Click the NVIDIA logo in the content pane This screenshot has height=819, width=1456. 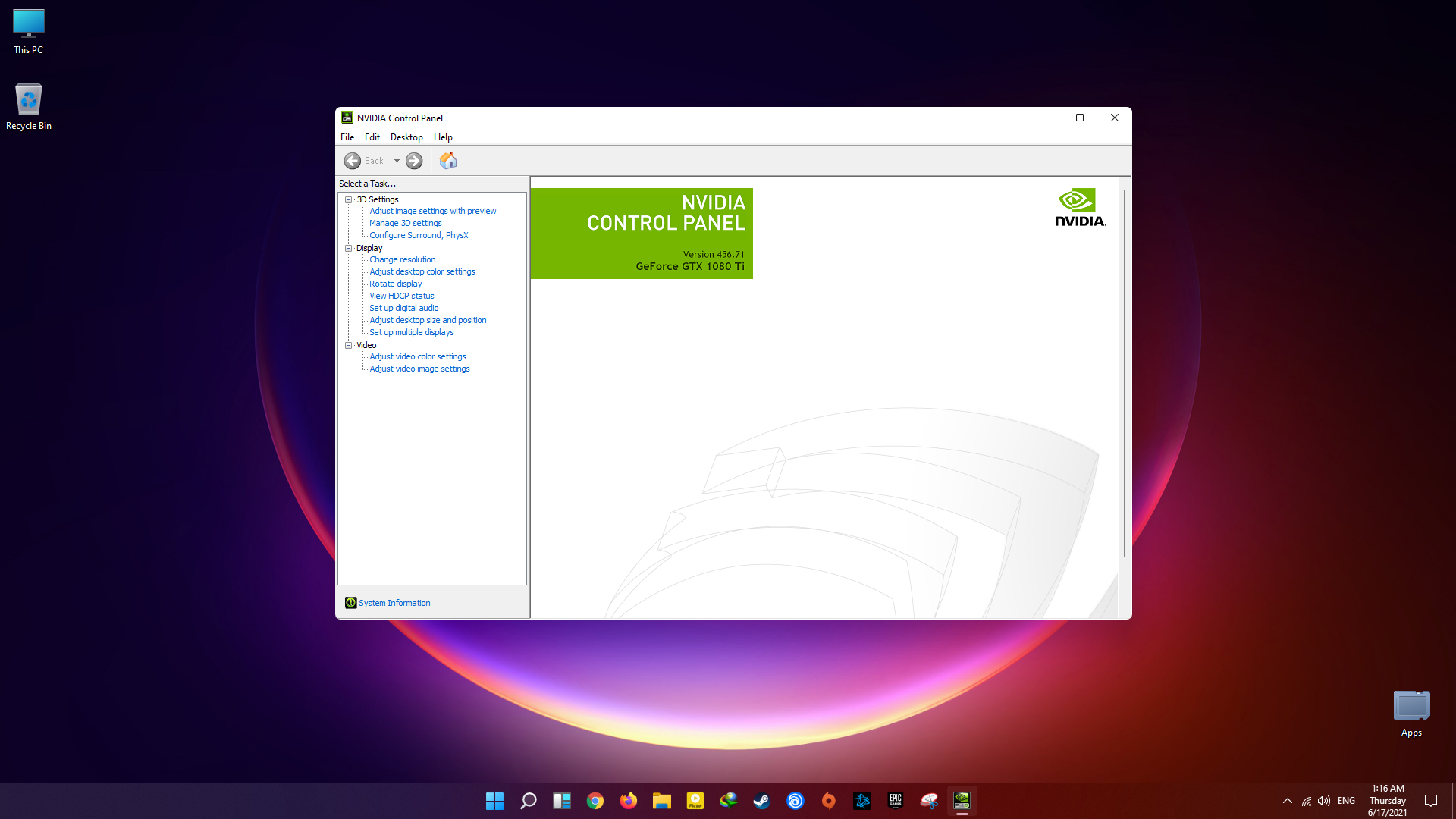click(1081, 208)
